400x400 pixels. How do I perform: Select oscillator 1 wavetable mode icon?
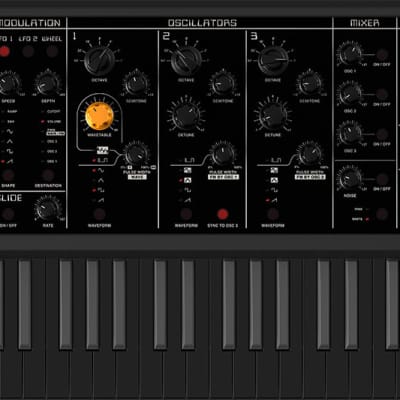[x=102, y=150]
